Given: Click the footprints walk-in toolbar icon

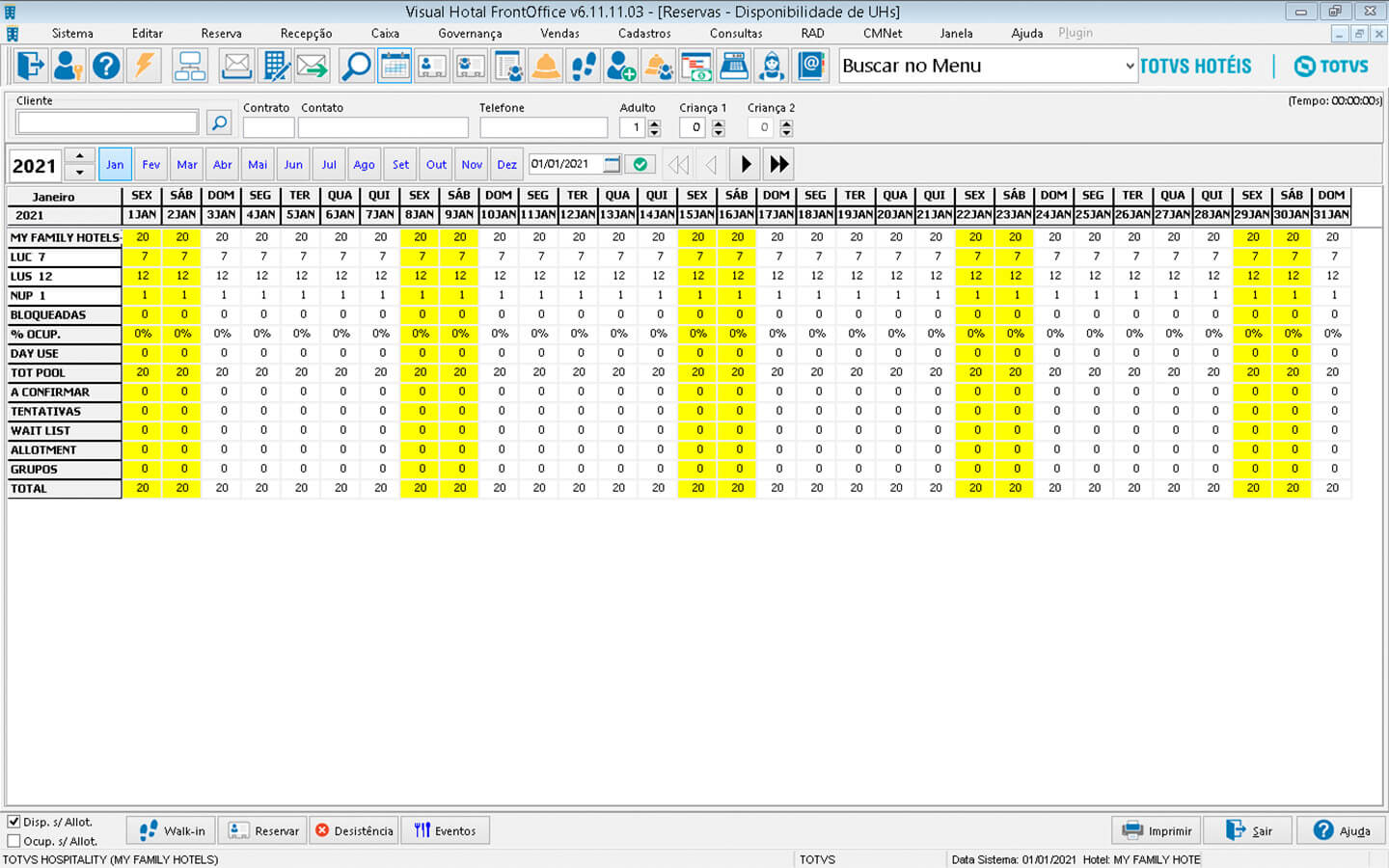Looking at the screenshot, I should click(x=584, y=67).
